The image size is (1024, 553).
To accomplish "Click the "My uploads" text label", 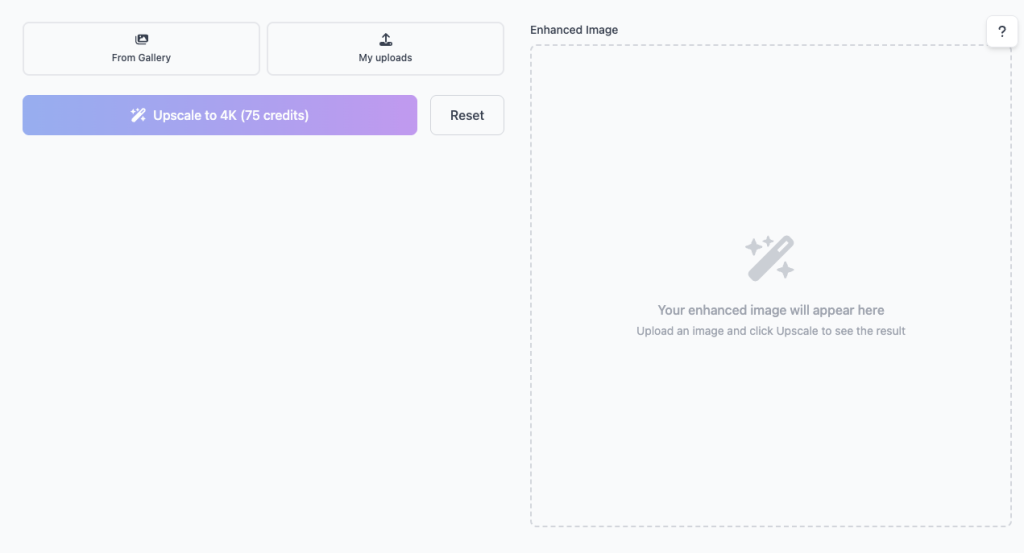I will click(385, 58).
